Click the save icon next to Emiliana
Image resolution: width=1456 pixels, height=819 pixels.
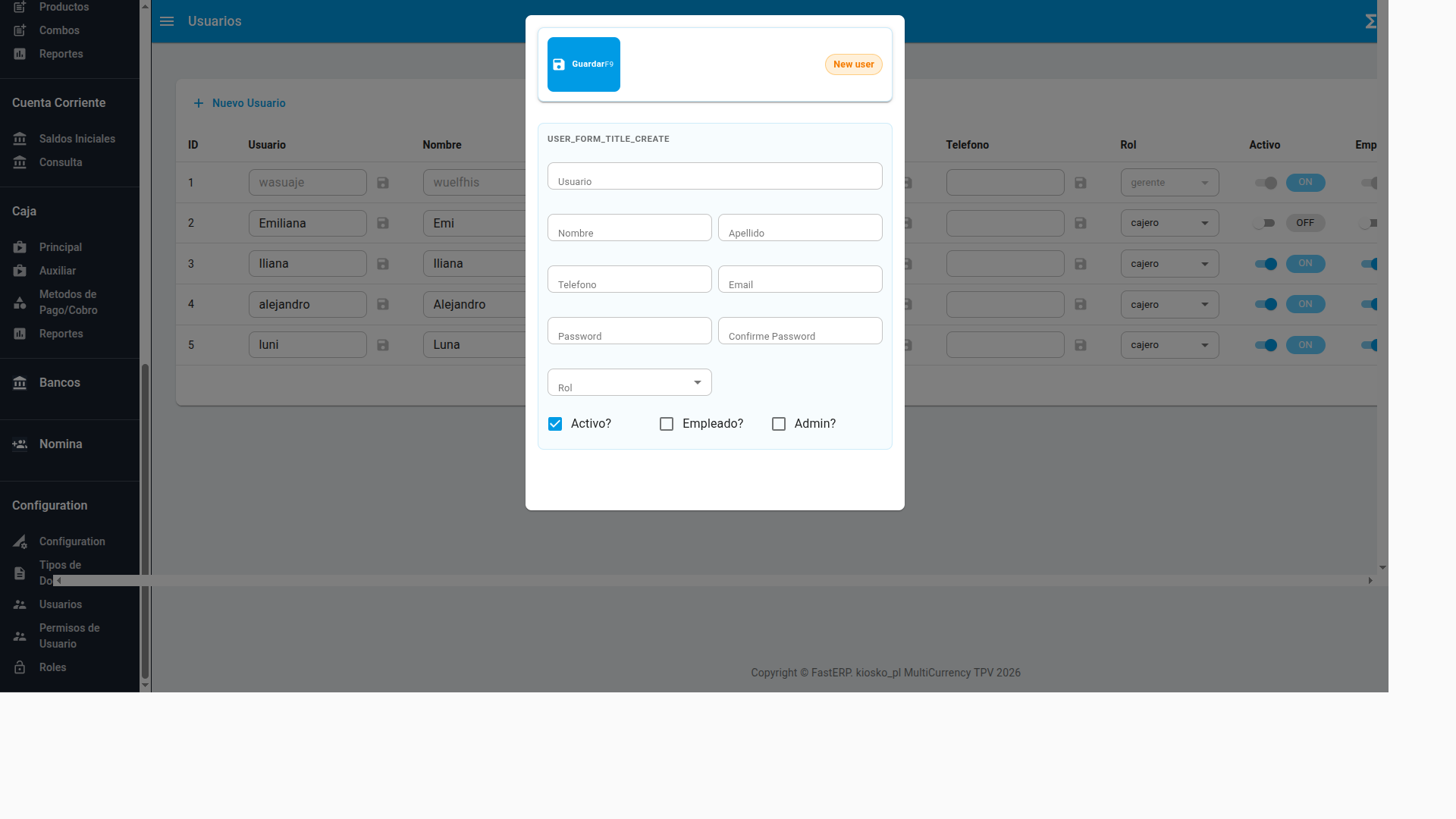pos(383,223)
